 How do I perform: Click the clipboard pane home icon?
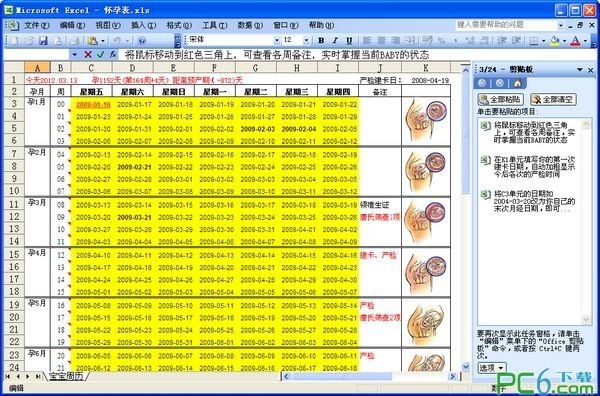pos(517,83)
